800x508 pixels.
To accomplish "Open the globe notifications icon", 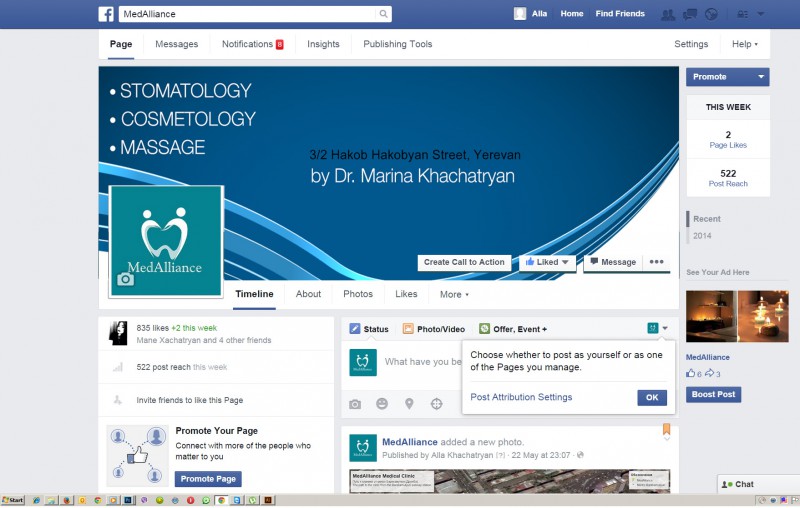I will 711,14.
